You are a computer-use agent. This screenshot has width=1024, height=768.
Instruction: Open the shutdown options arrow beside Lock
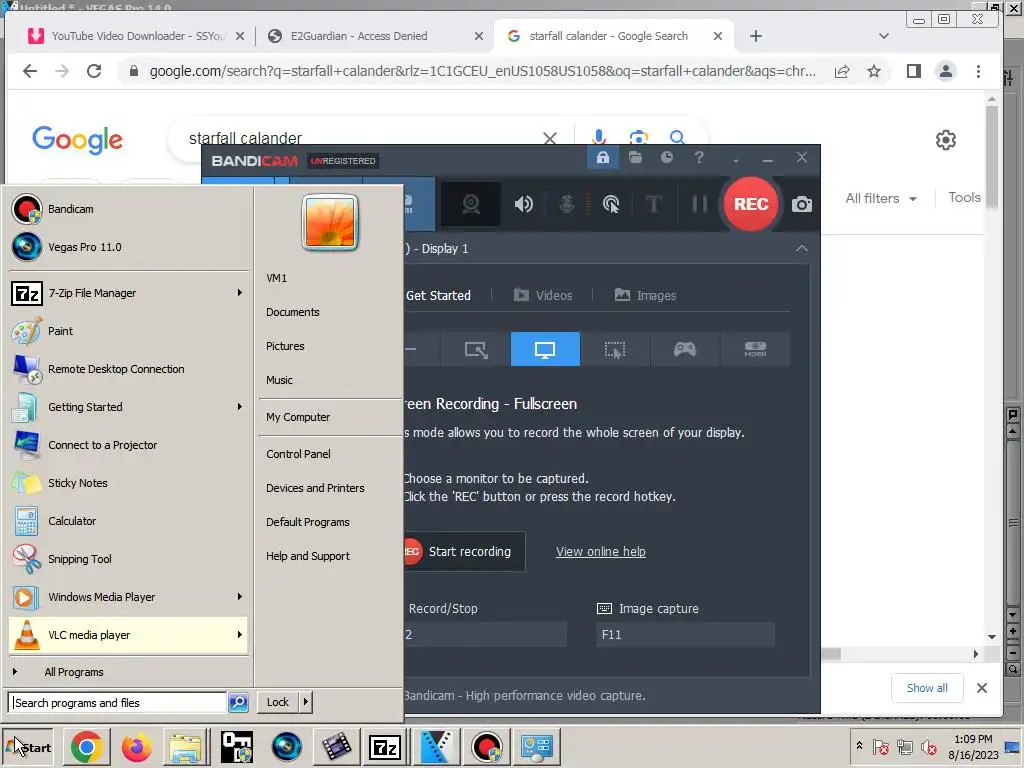[306, 702]
